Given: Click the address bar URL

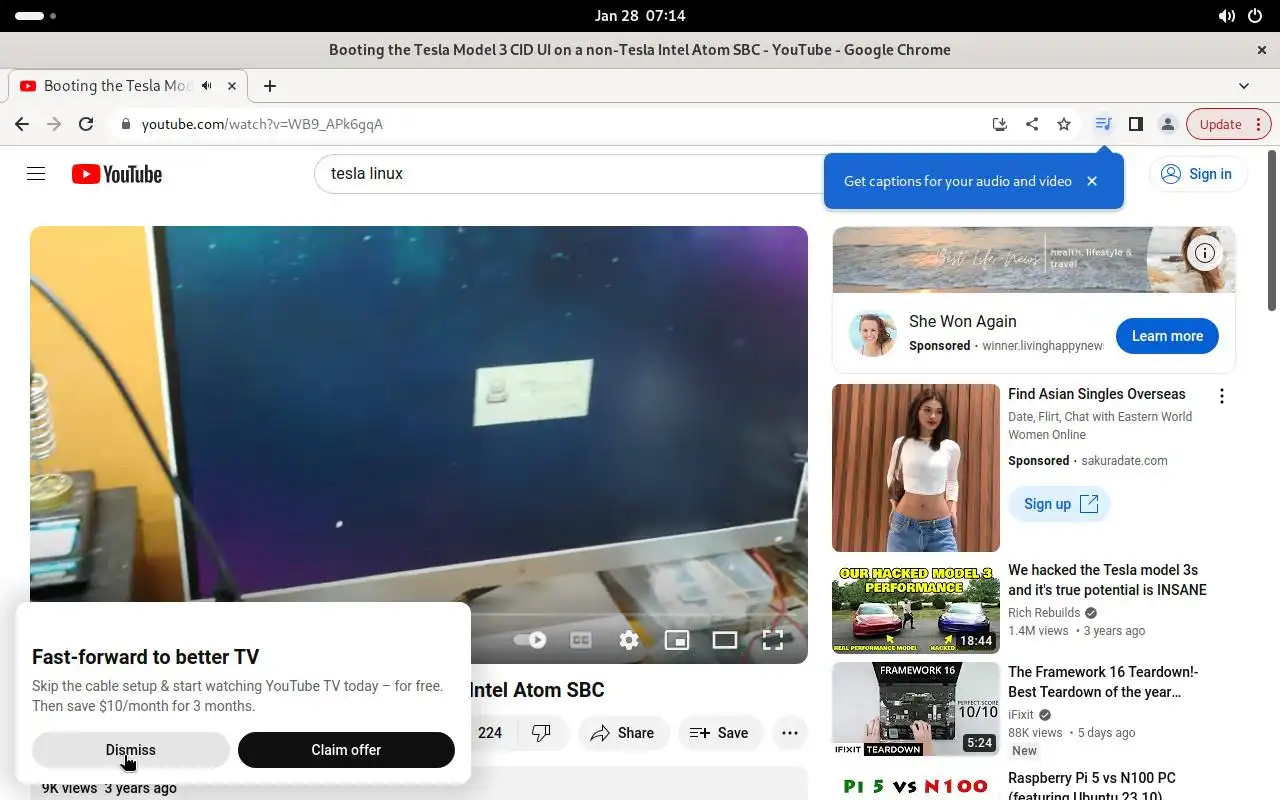Looking at the screenshot, I should [262, 124].
